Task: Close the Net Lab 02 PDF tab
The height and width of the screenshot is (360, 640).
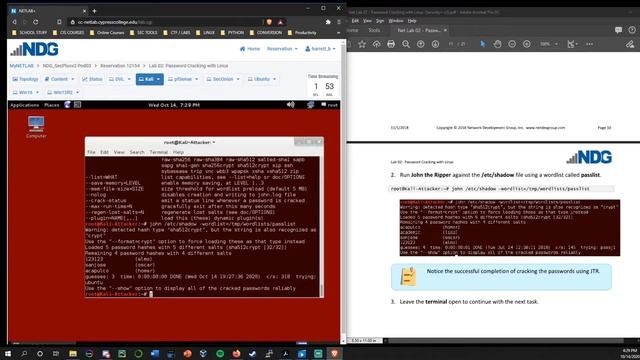Action: (445, 30)
